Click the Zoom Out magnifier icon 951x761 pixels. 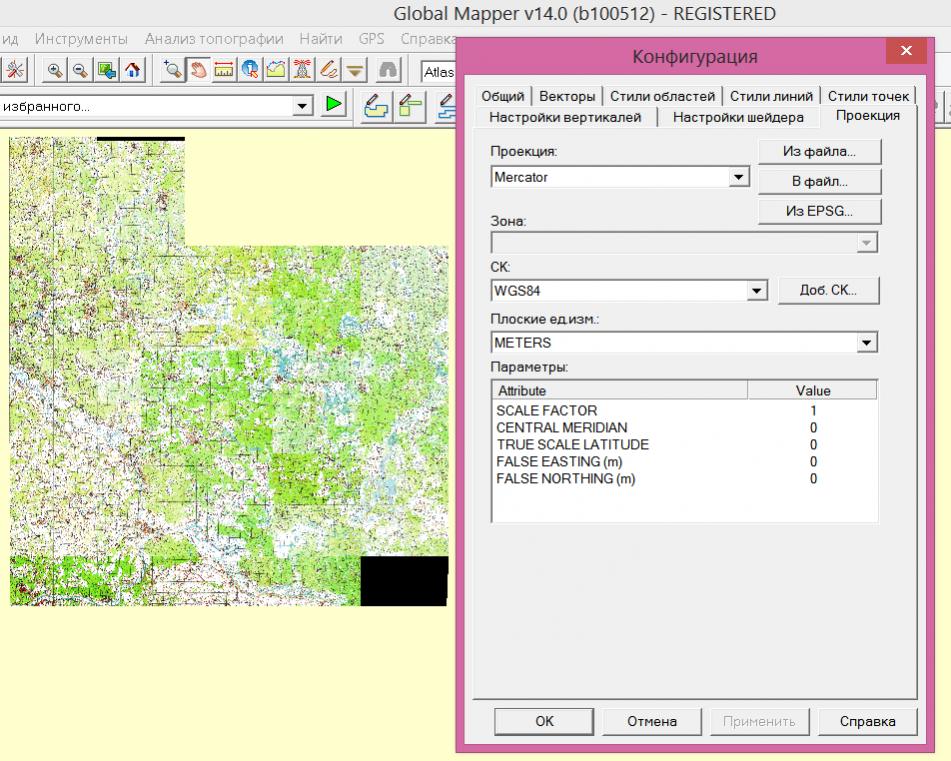coord(80,70)
